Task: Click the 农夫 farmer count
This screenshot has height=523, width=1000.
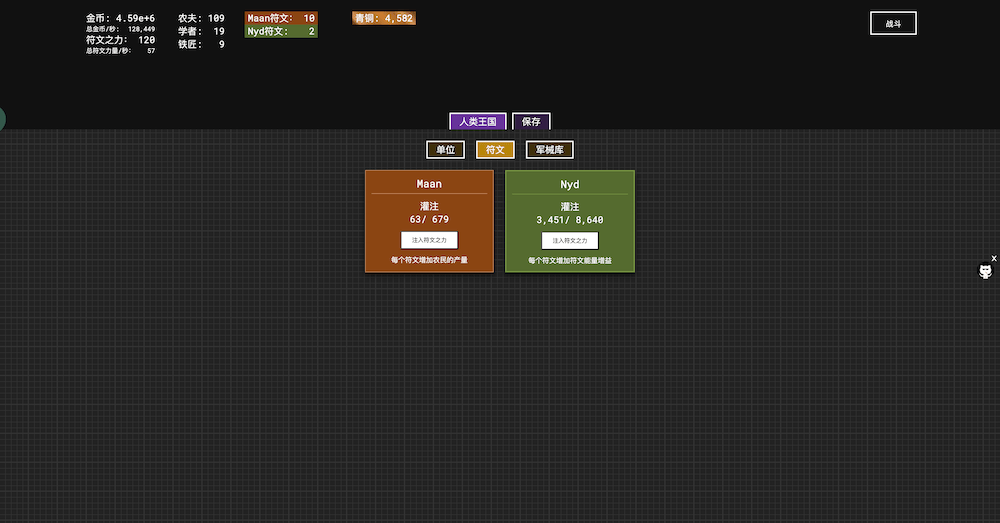Action: (201, 18)
